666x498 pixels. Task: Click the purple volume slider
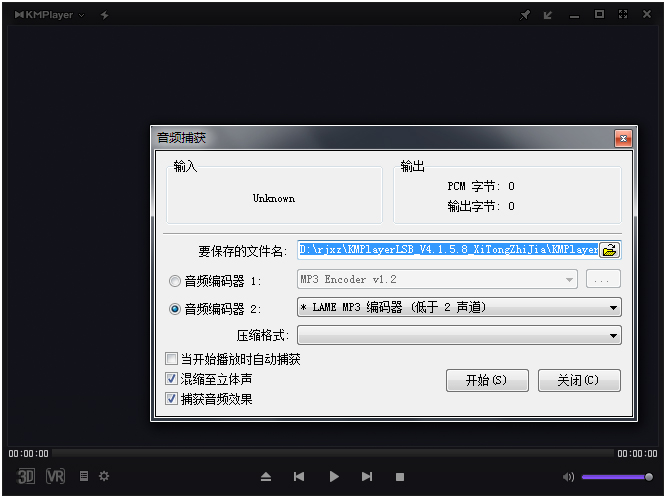[x=617, y=477]
